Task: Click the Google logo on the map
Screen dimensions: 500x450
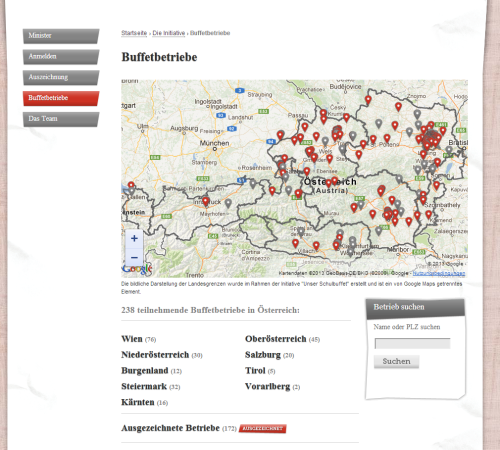Action: (137, 269)
